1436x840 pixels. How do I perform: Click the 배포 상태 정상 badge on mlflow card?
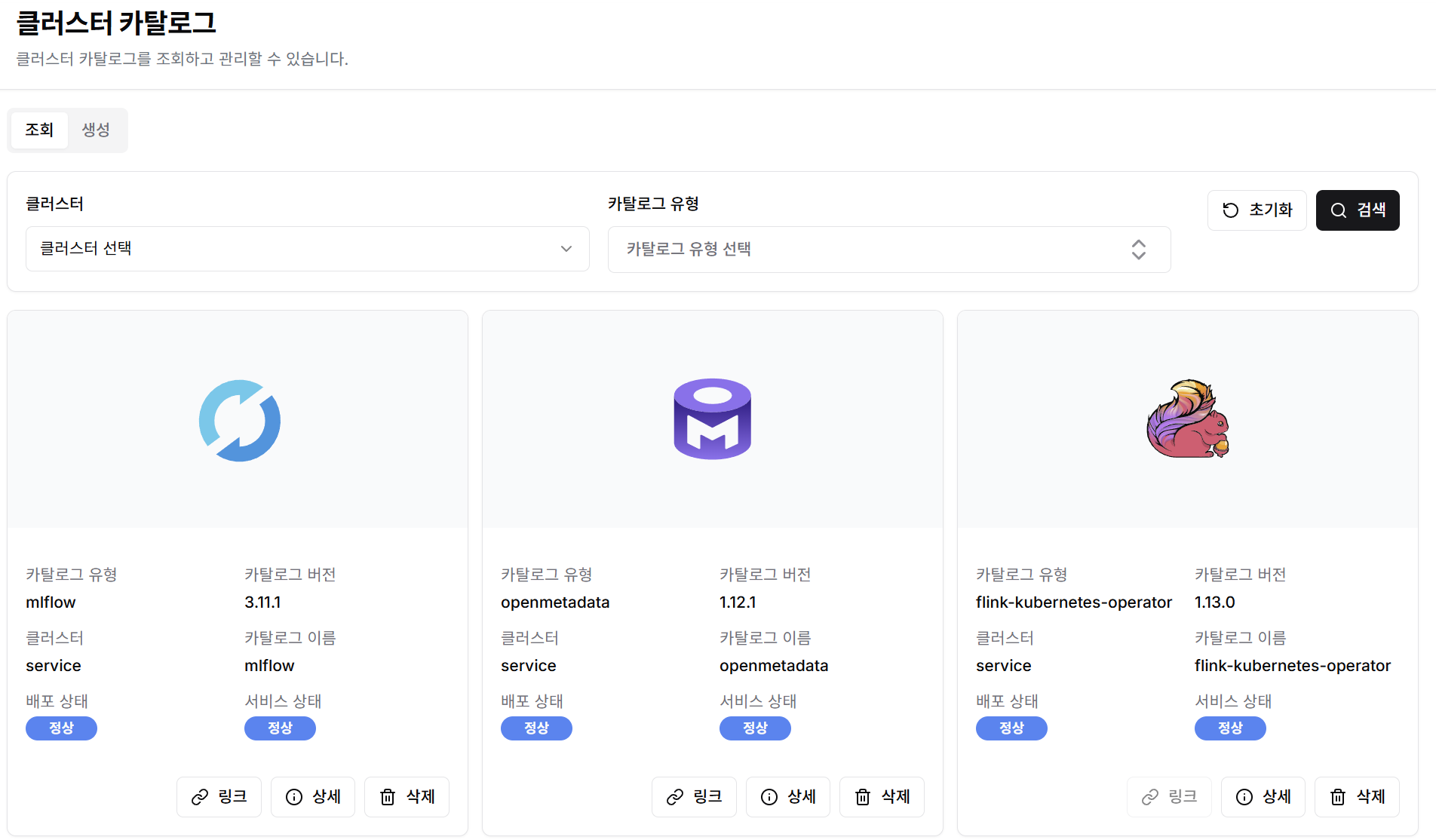pyautogui.click(x=61, y=728)
